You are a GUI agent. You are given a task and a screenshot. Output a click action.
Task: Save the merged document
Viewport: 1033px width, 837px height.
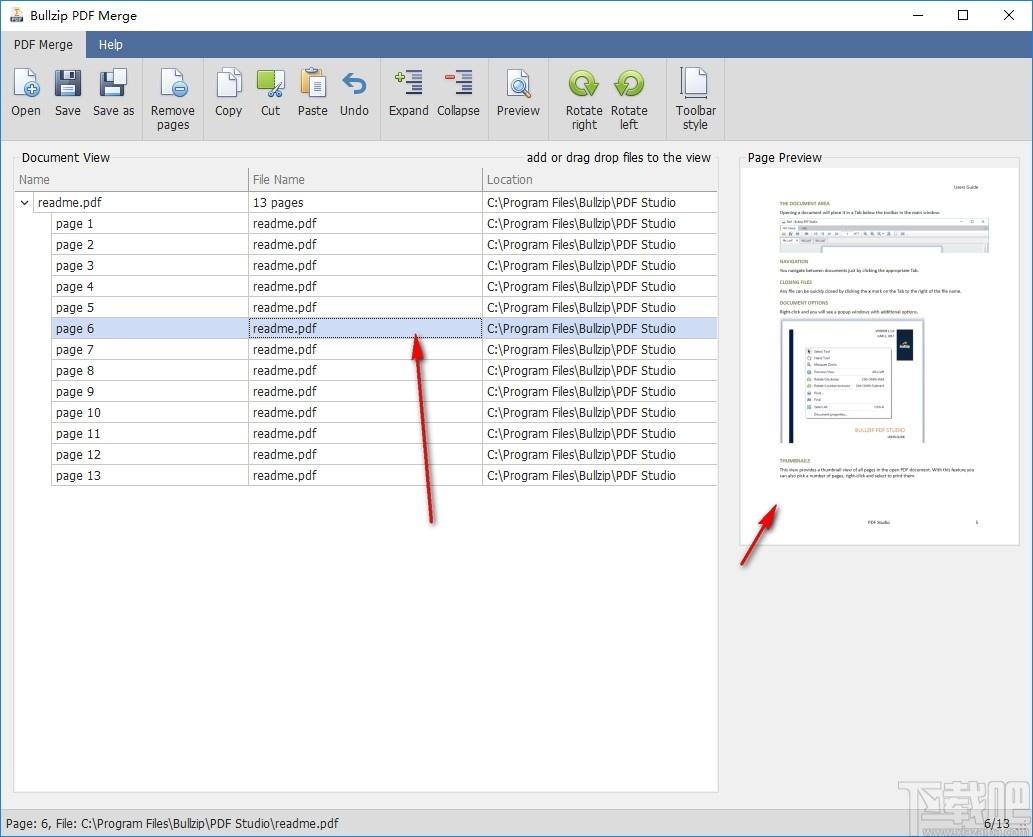coord(67,93)
